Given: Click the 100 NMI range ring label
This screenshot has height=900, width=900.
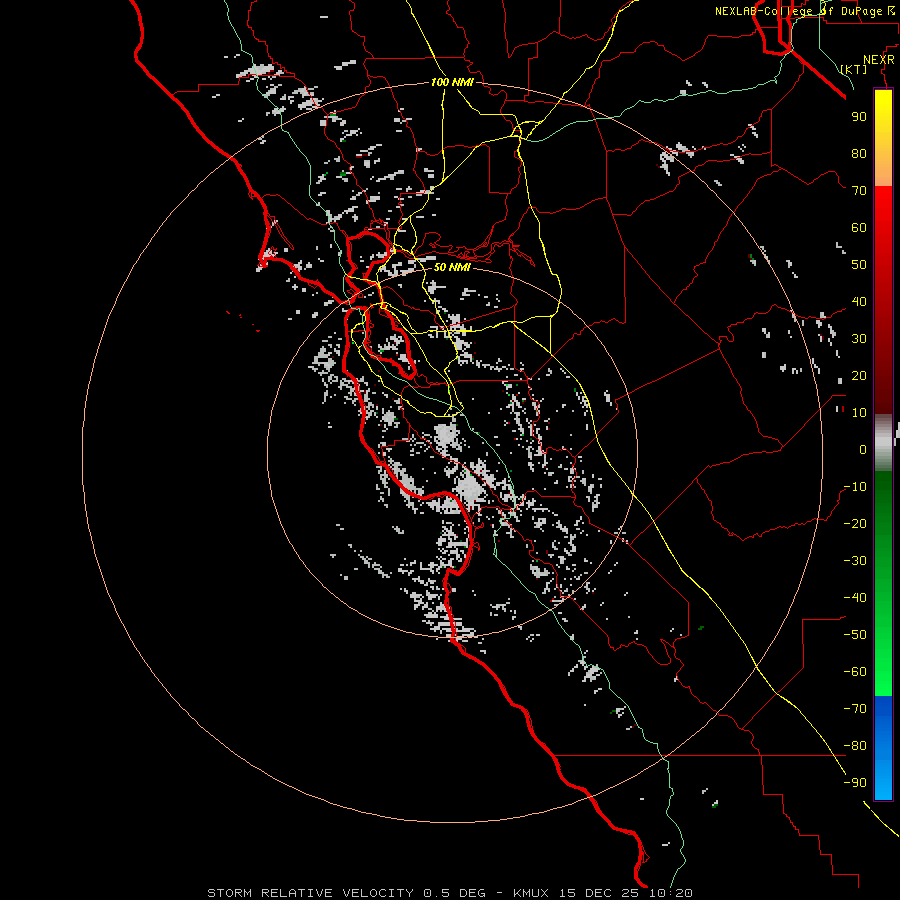Looking at the screenshot, I should click(x=452, y=83).
